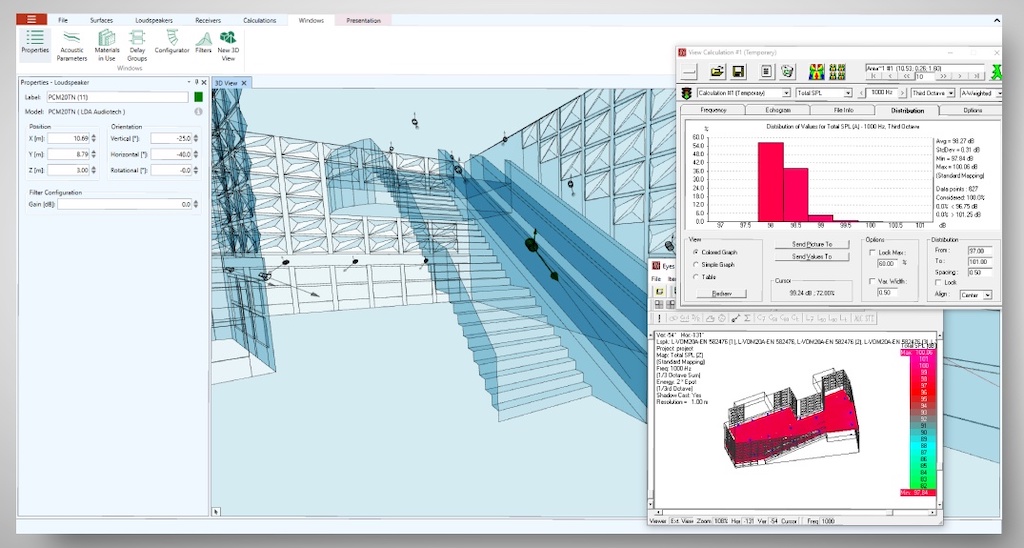This screenshot has height=548, width=1024.
Task: Open the Acoustic Parameters window
Action: [71, 45]
